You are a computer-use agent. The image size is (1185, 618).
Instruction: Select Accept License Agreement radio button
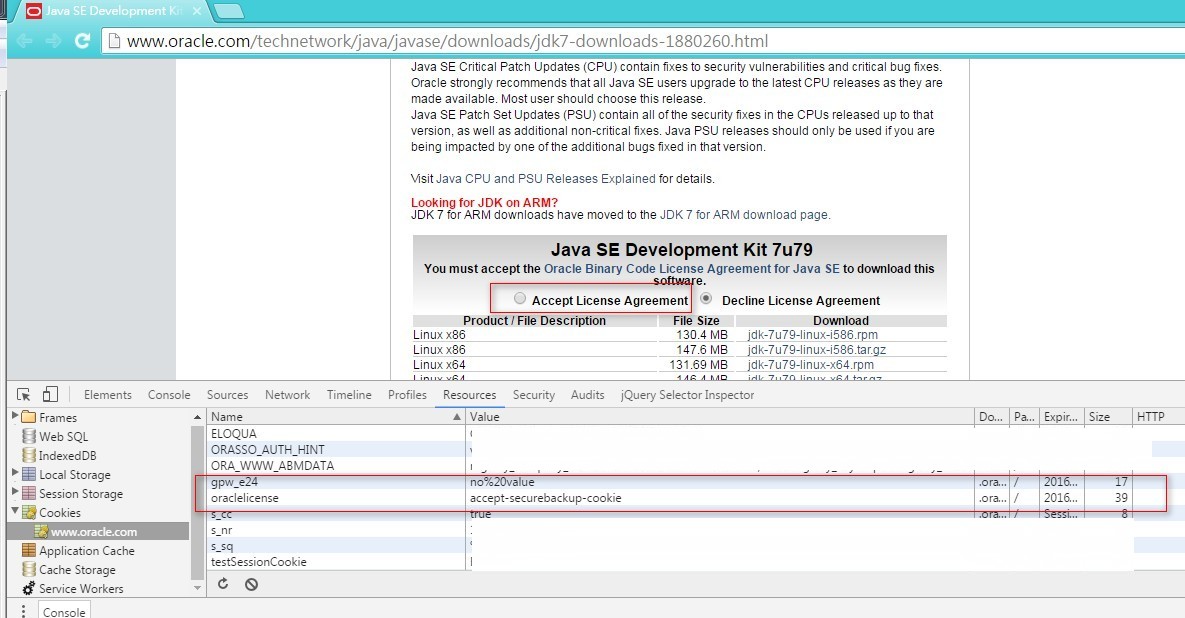click(520, 298)
